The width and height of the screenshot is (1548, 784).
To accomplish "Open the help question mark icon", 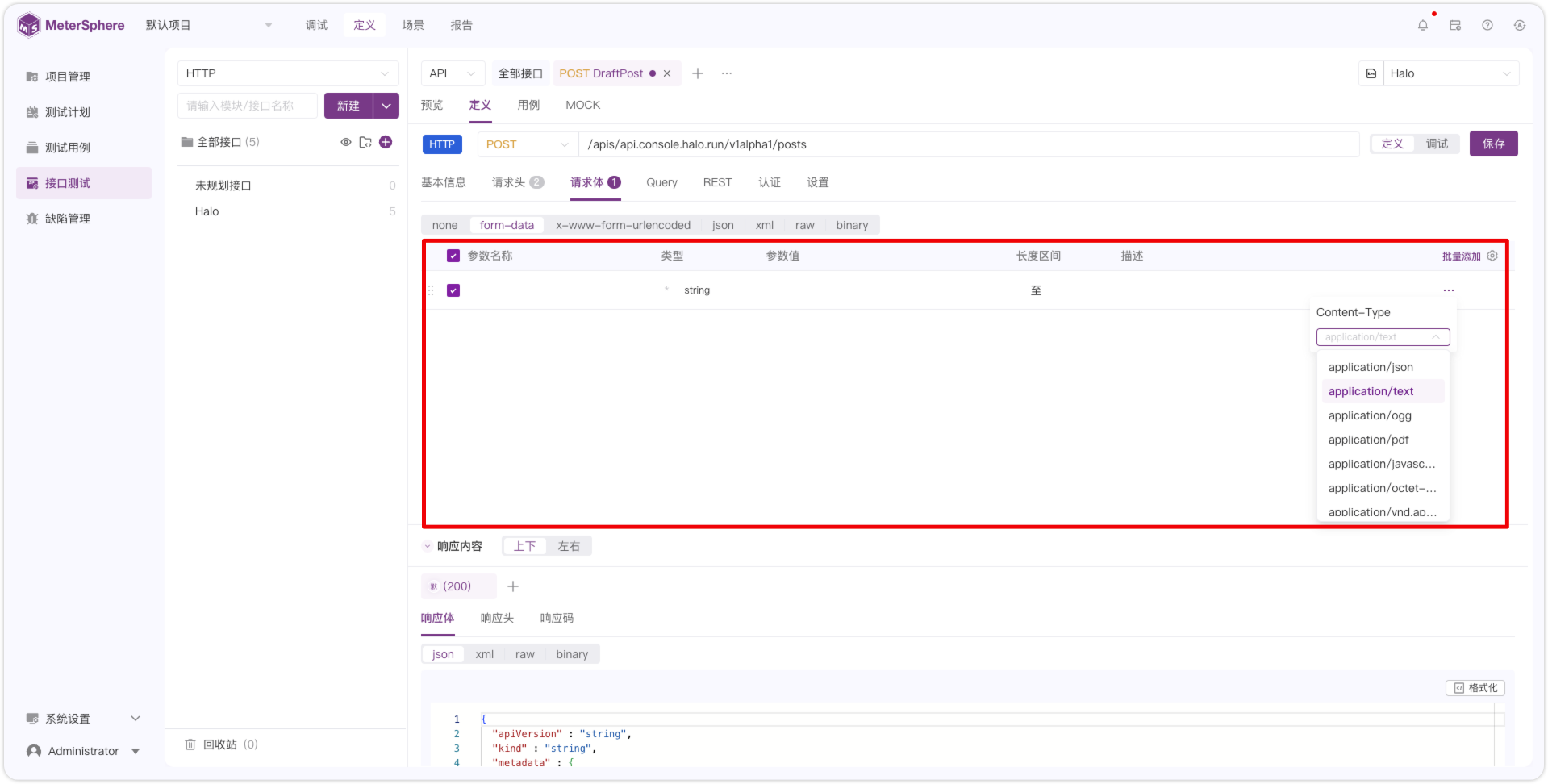I will 1487,25.
